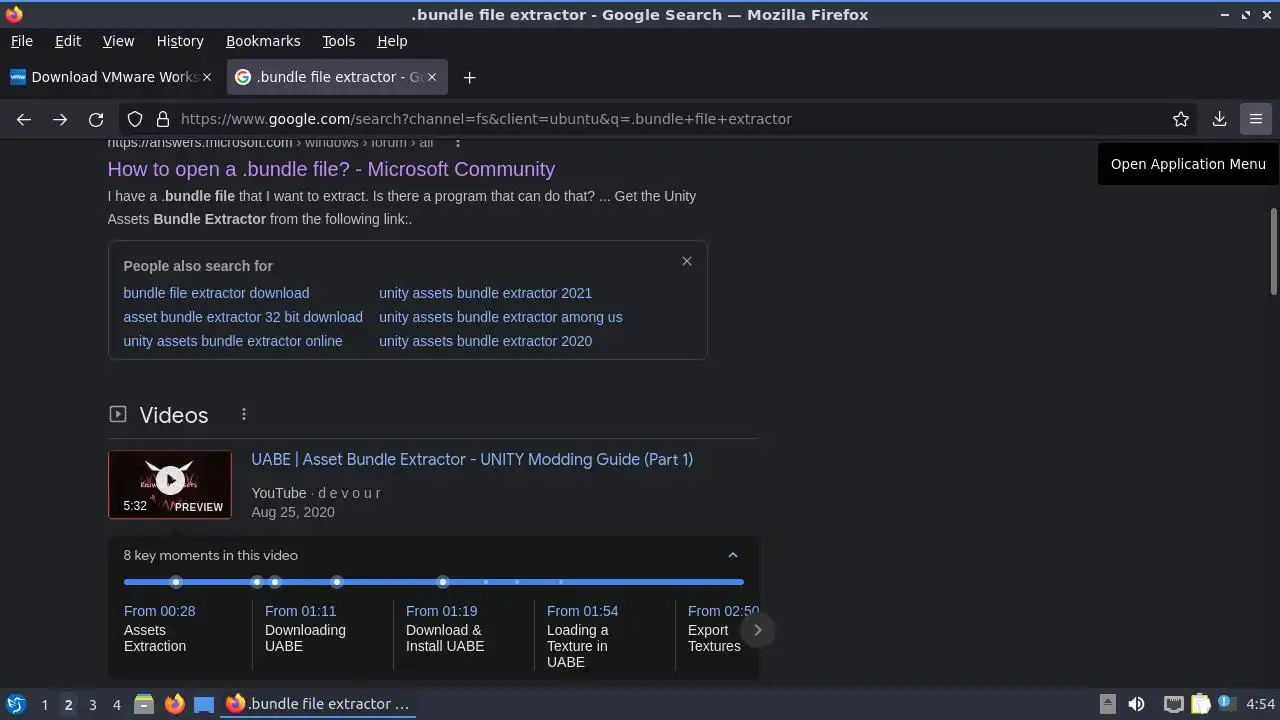Close the VMware Workstation tab

[207, 77]
